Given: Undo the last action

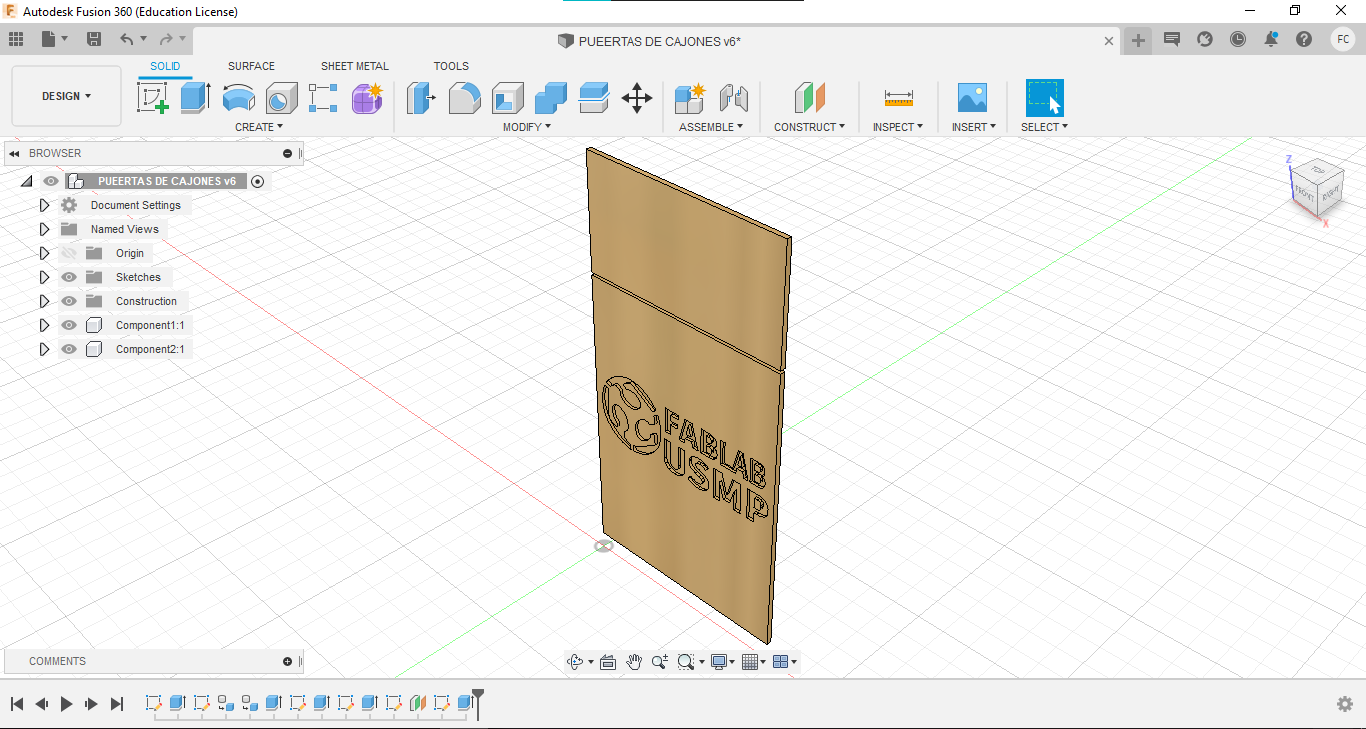Looking at the screenshot, I should (126, 39).
